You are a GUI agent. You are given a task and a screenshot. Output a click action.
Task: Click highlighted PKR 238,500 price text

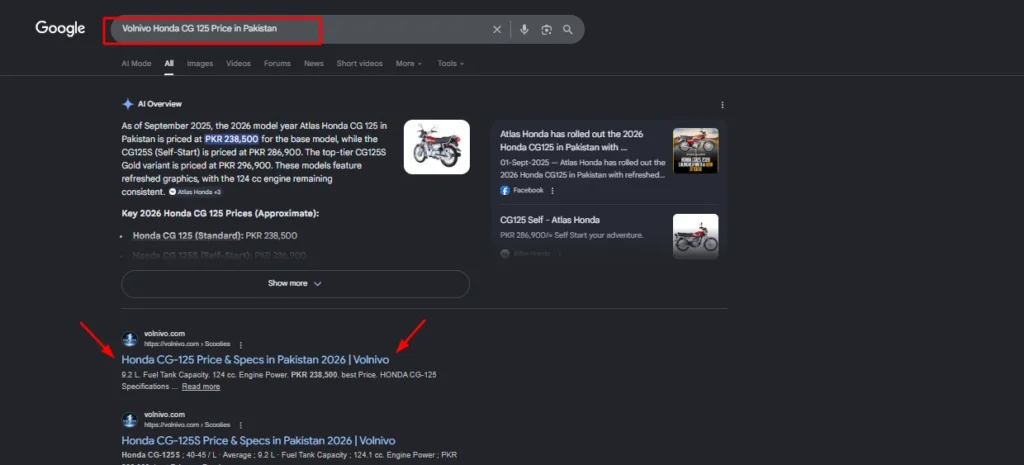coord(232,139)
